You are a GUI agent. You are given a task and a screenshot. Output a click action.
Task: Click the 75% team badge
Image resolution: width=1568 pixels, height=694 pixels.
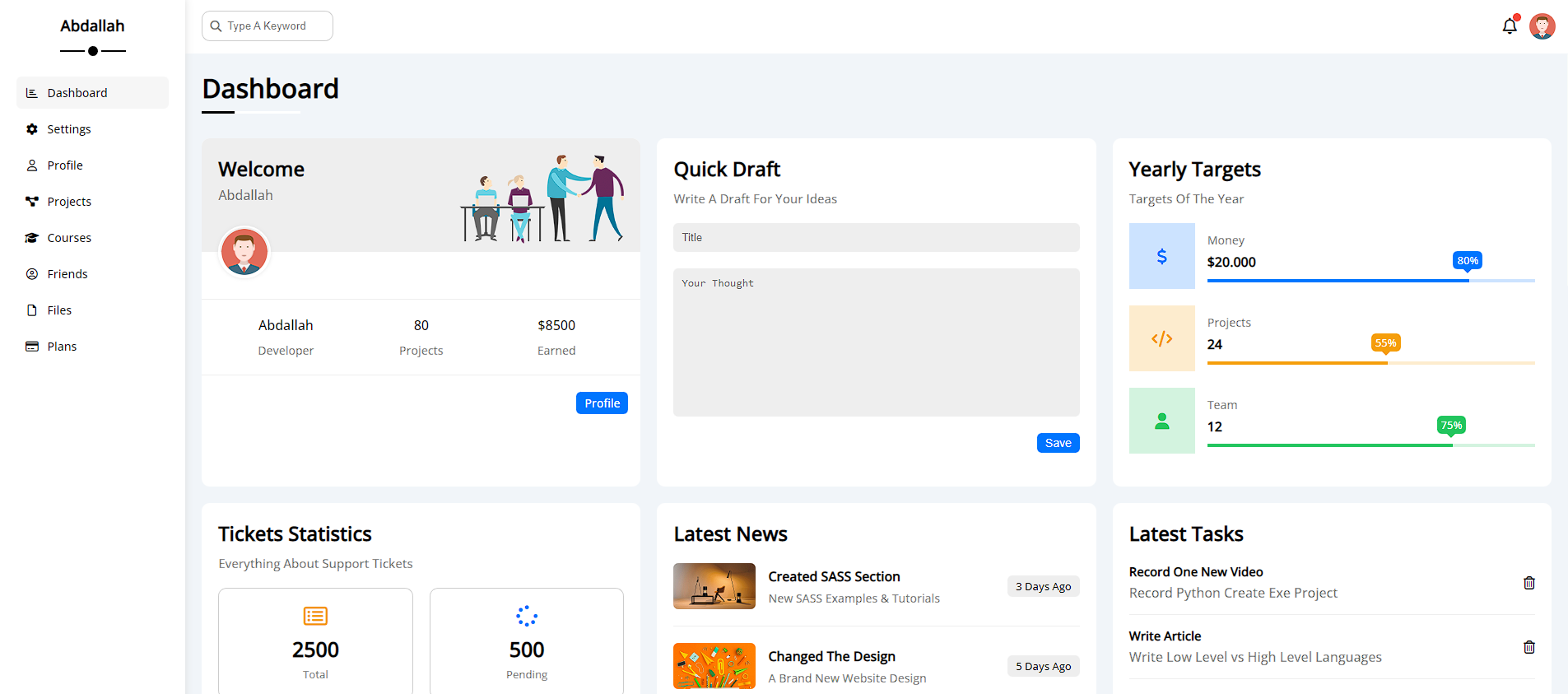[x=1451, y=426]
